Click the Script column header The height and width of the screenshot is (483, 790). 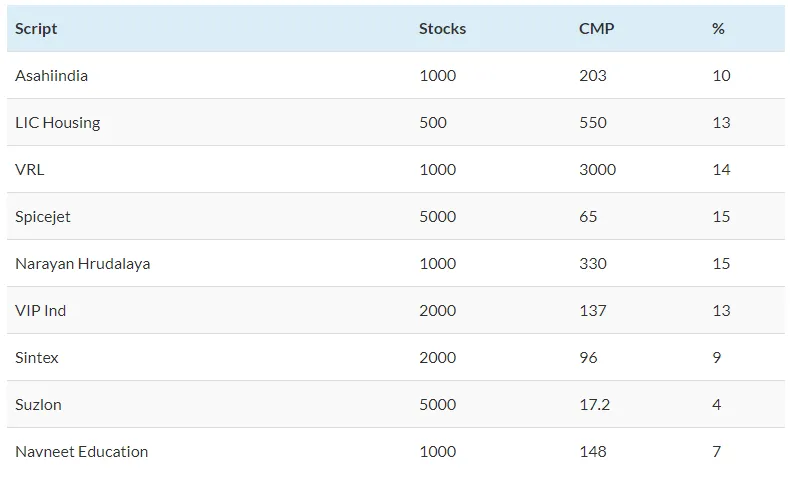click(x=36, y=29)
